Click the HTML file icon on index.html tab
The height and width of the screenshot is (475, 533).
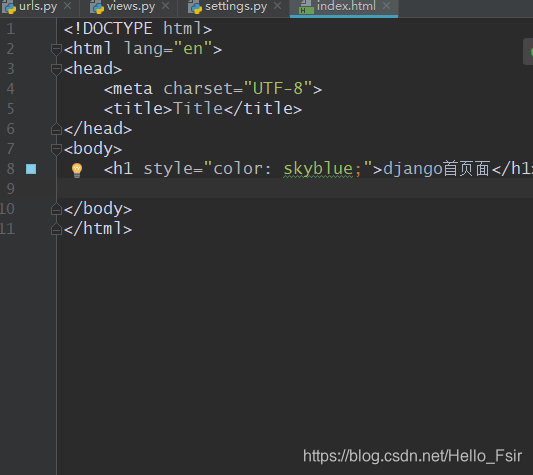click(x=306, y=7)
